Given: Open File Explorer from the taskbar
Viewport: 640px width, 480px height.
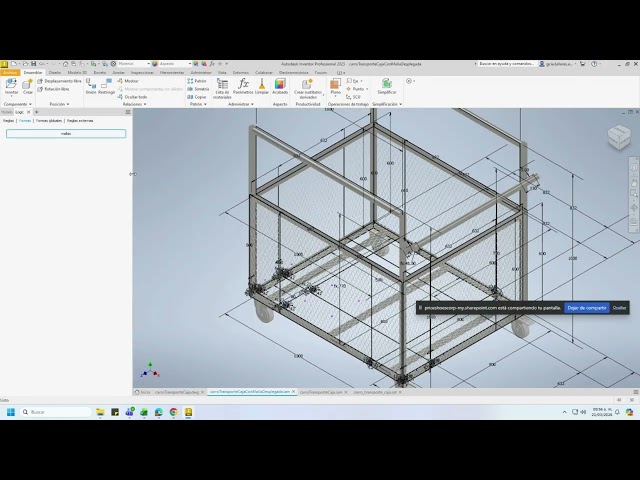Looking at the screenshot, I should [100, 412].
